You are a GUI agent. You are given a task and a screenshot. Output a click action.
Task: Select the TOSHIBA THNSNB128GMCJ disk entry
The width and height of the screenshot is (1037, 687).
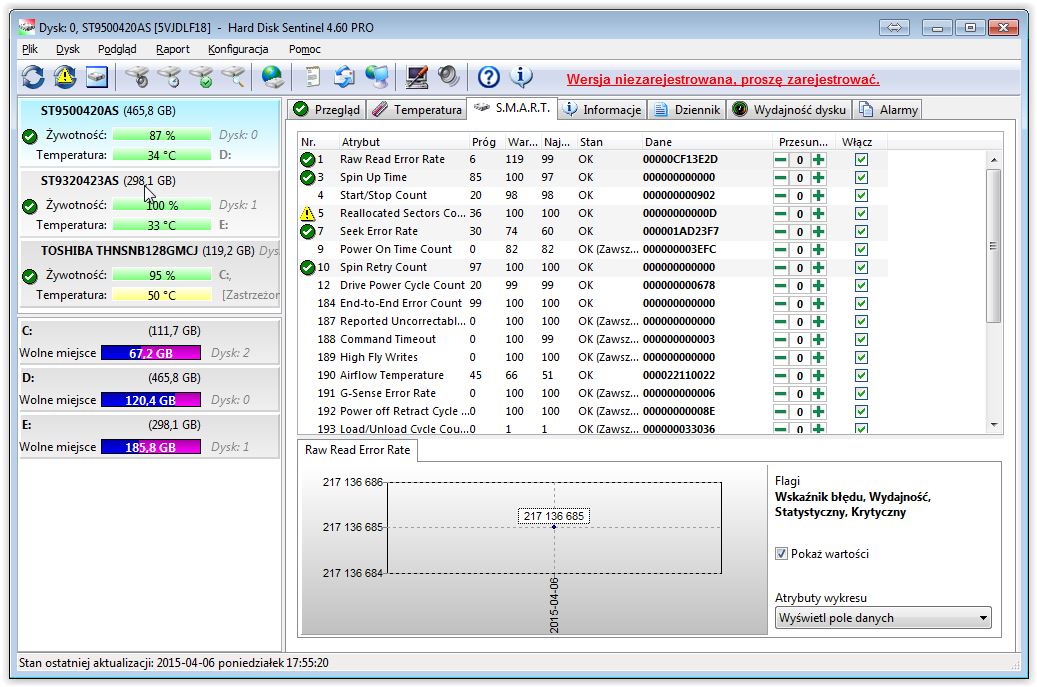[149, 274]
